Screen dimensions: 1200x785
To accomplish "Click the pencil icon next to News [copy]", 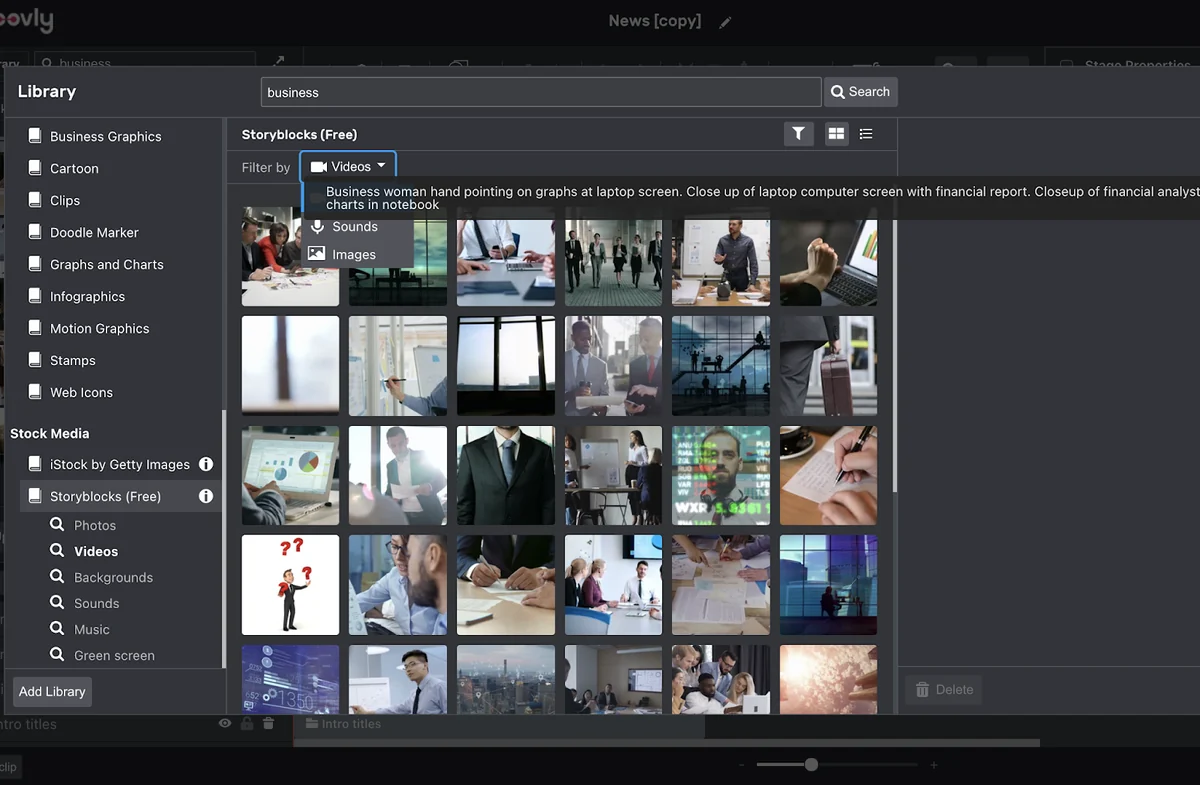I will (x=725, y=22).
